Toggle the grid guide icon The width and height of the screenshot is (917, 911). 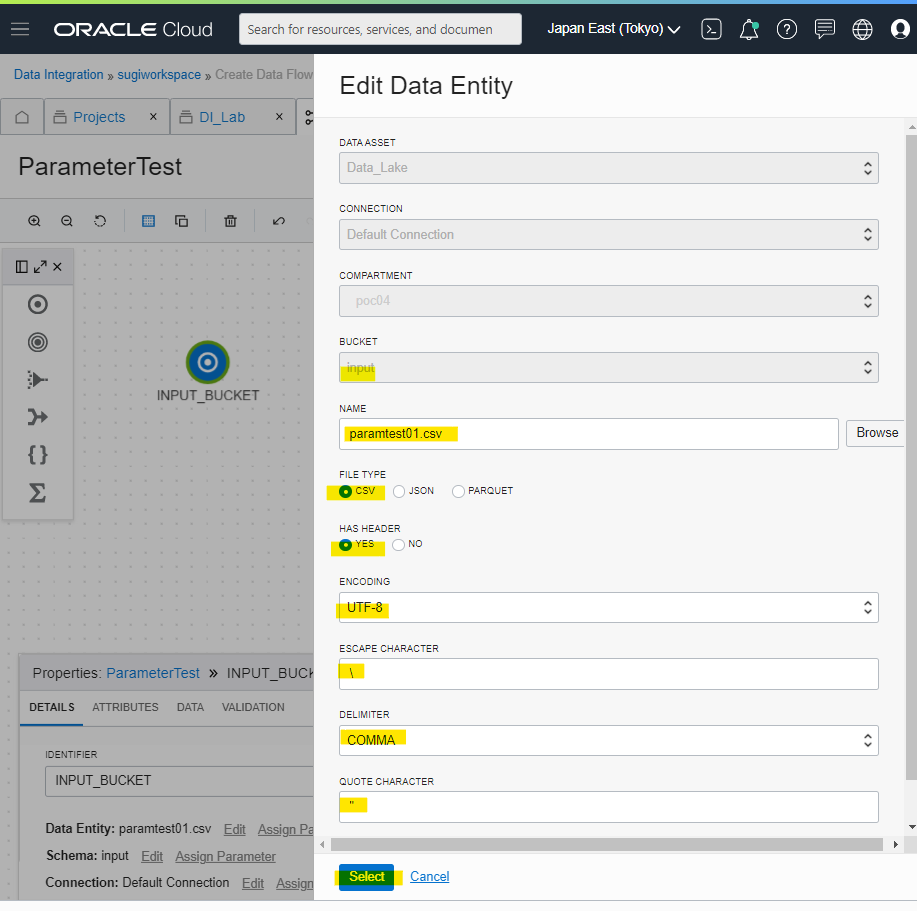[x=149, y=221]
